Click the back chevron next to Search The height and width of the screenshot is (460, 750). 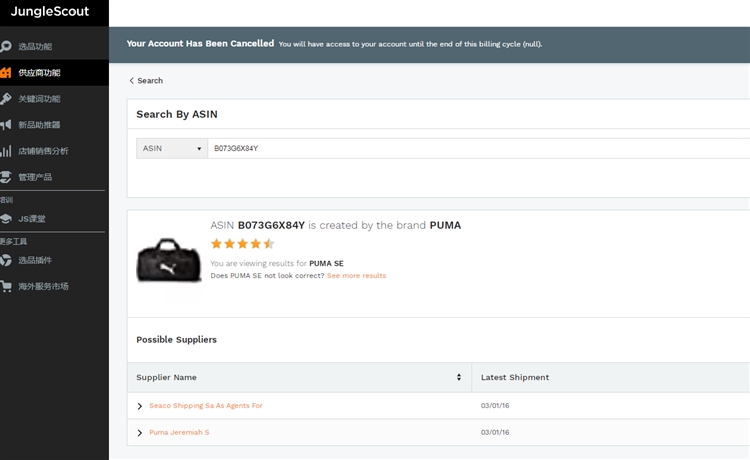pos(132,80)
